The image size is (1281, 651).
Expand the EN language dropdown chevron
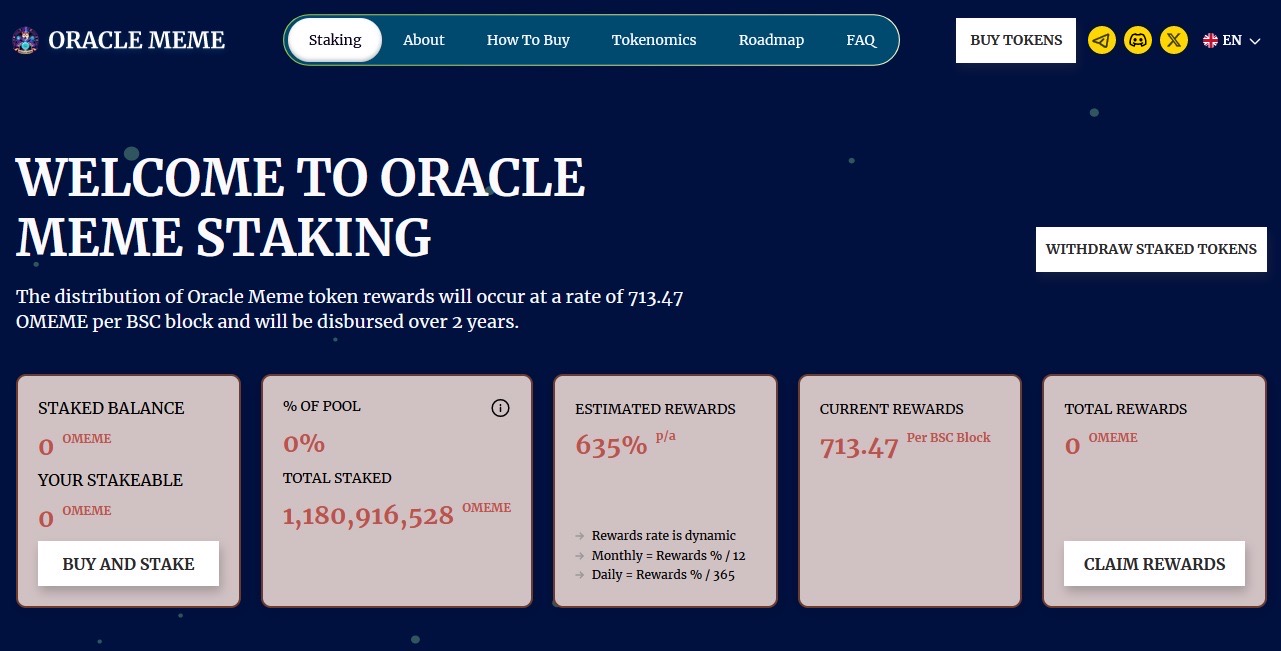tap(1255, 41)
